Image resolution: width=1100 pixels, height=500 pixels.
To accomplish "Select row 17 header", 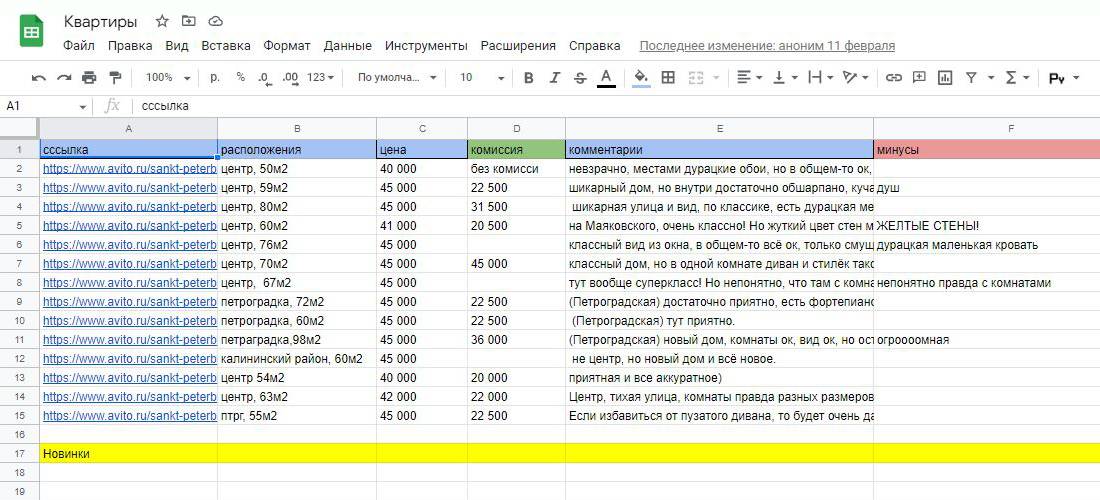I will pos(20,454).
